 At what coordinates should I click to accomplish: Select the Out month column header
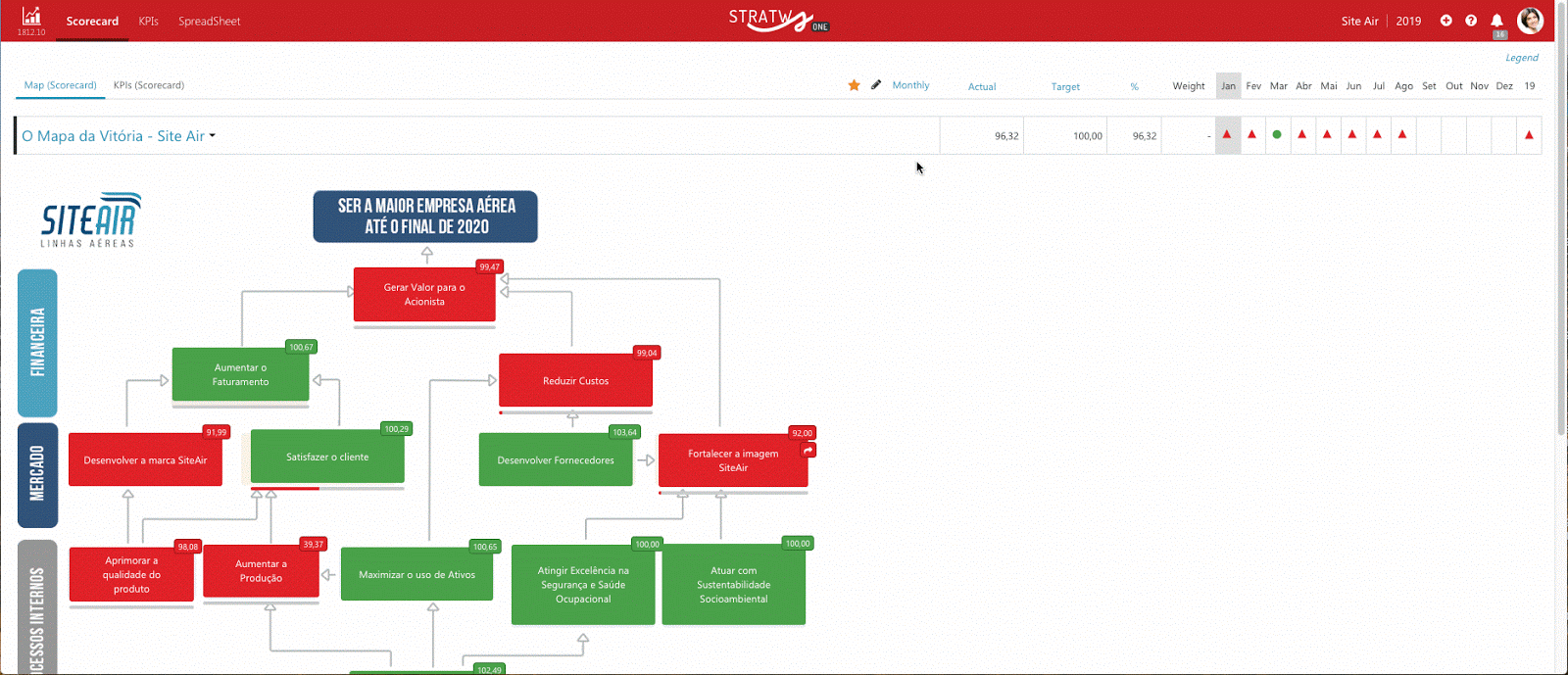[1454, 86]
